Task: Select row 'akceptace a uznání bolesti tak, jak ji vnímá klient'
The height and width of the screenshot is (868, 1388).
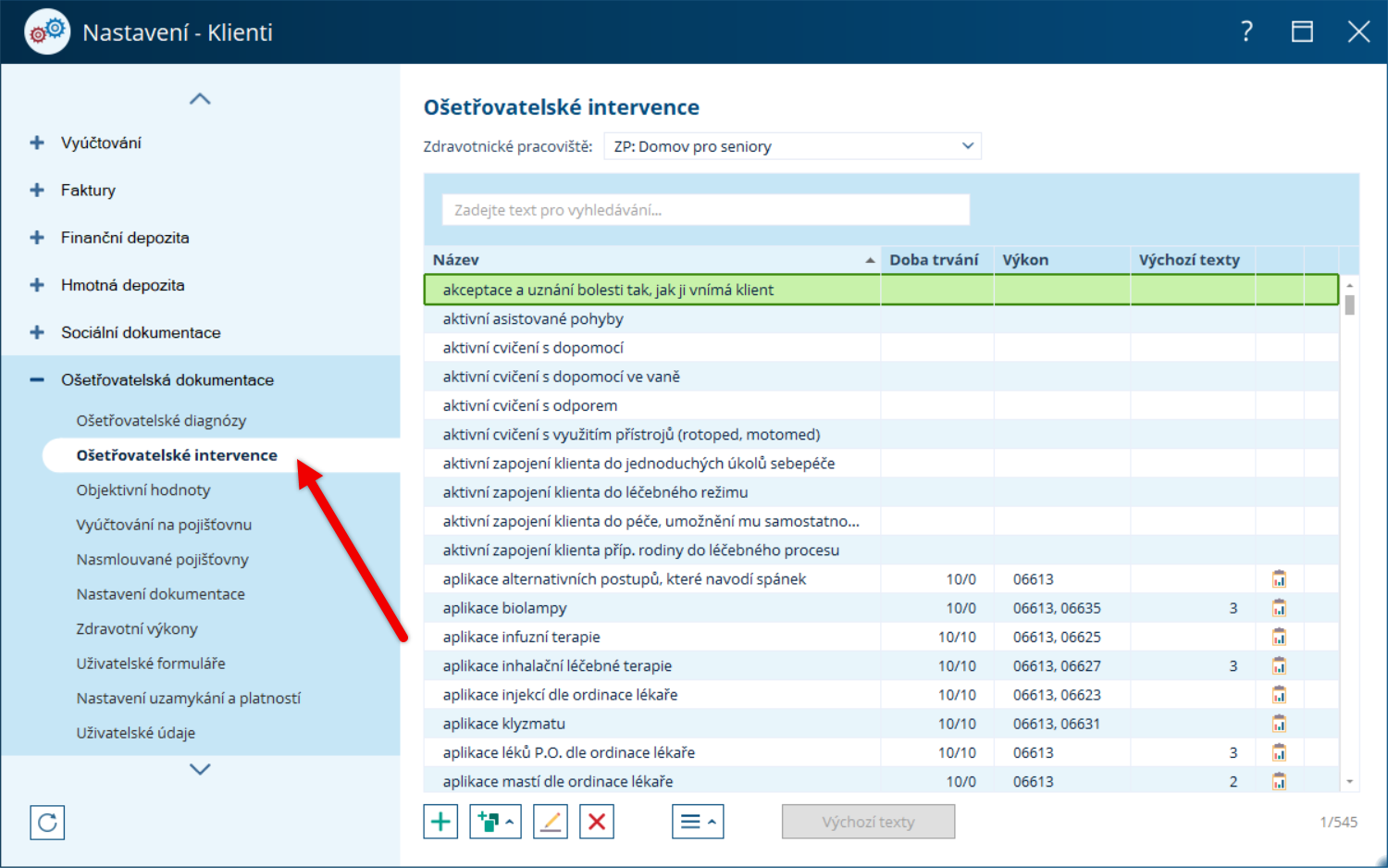Action: (x=881, y=290)
